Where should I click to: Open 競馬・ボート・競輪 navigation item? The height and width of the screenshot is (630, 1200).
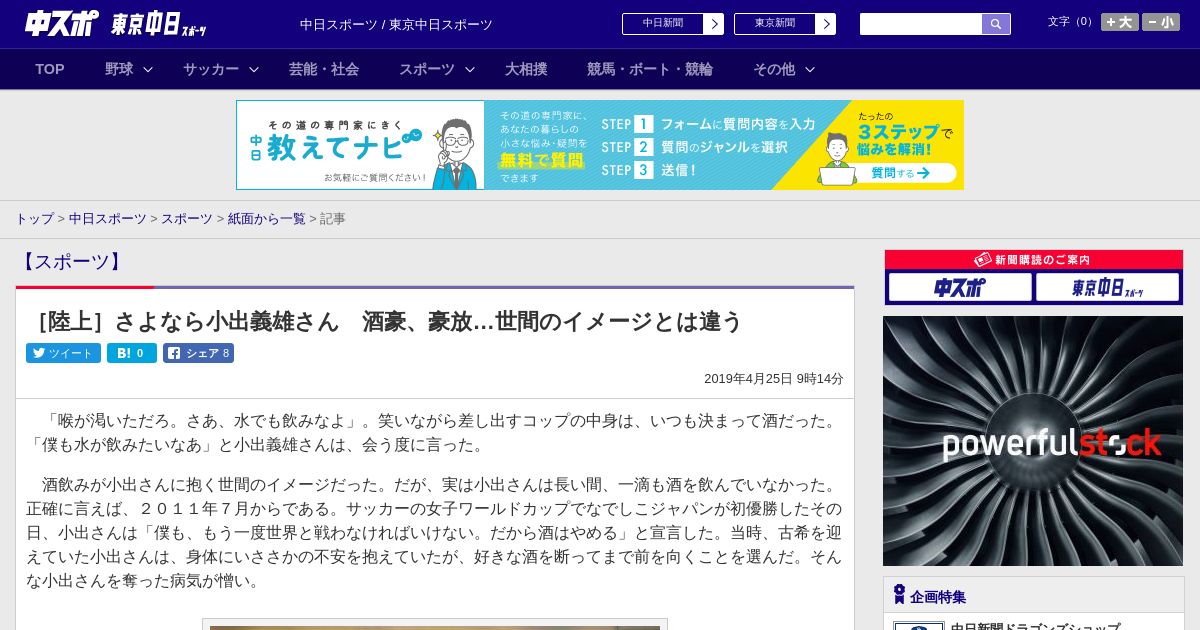pos(650,69)
